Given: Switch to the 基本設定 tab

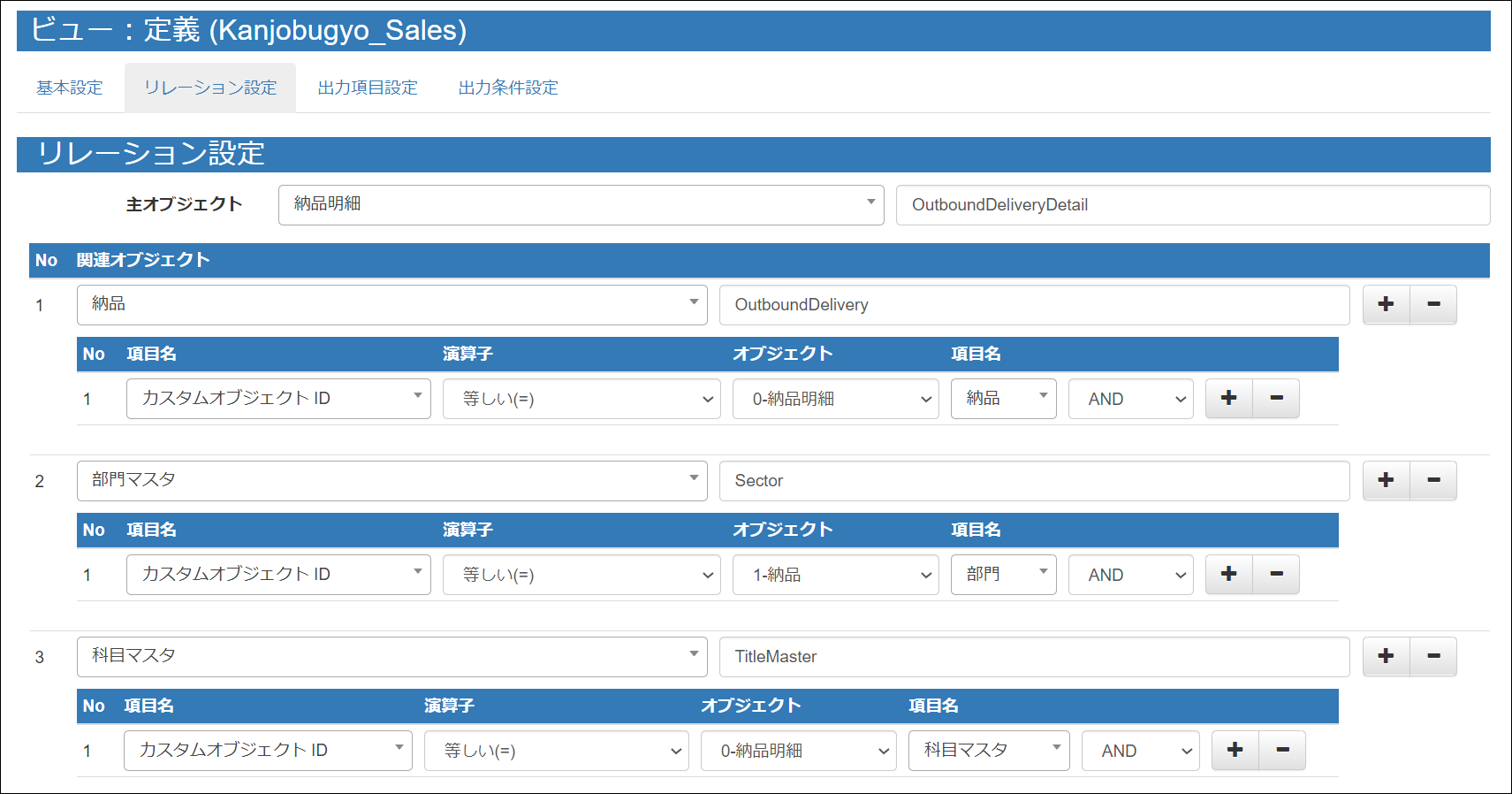Looking at the screenshot, I should [70, 88].
